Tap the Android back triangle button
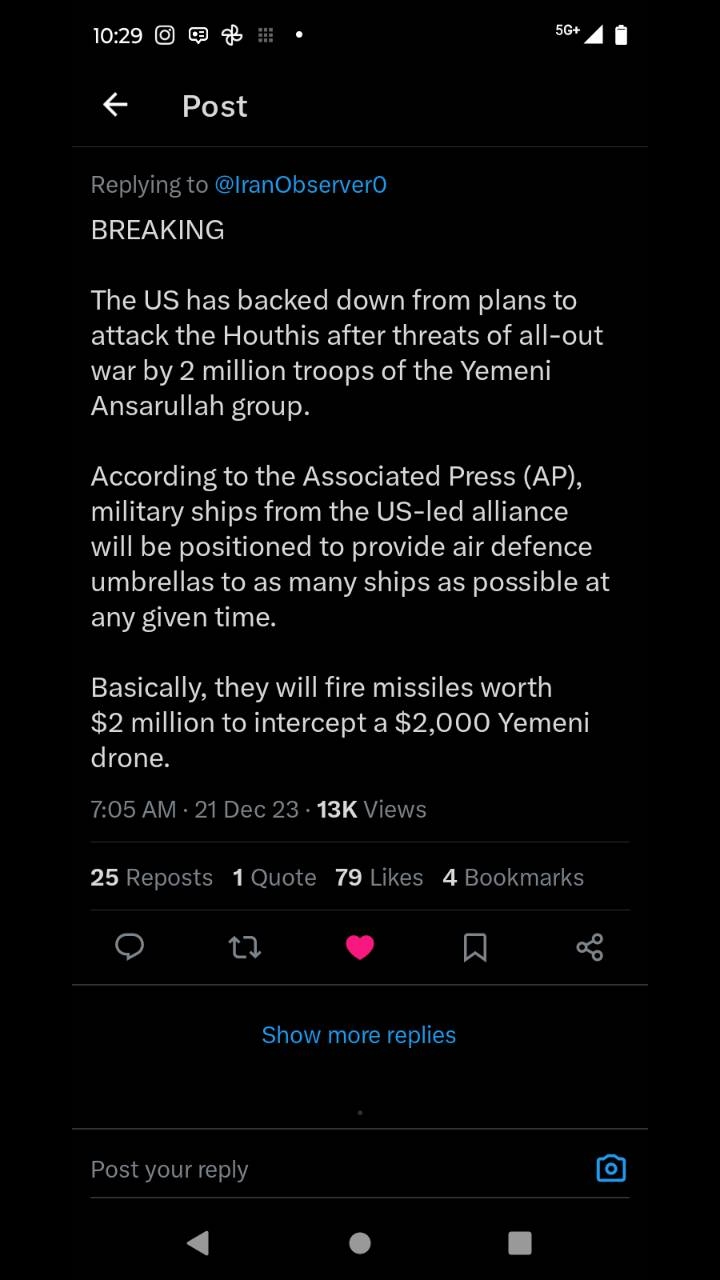 (x=198, y=1243)
